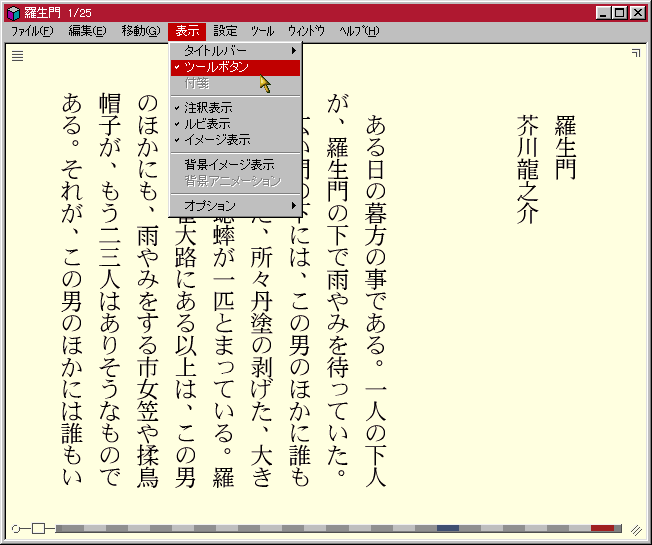652x545 pixels.
Task: Open the 移動(G) menu
Action: coord(140,31)
